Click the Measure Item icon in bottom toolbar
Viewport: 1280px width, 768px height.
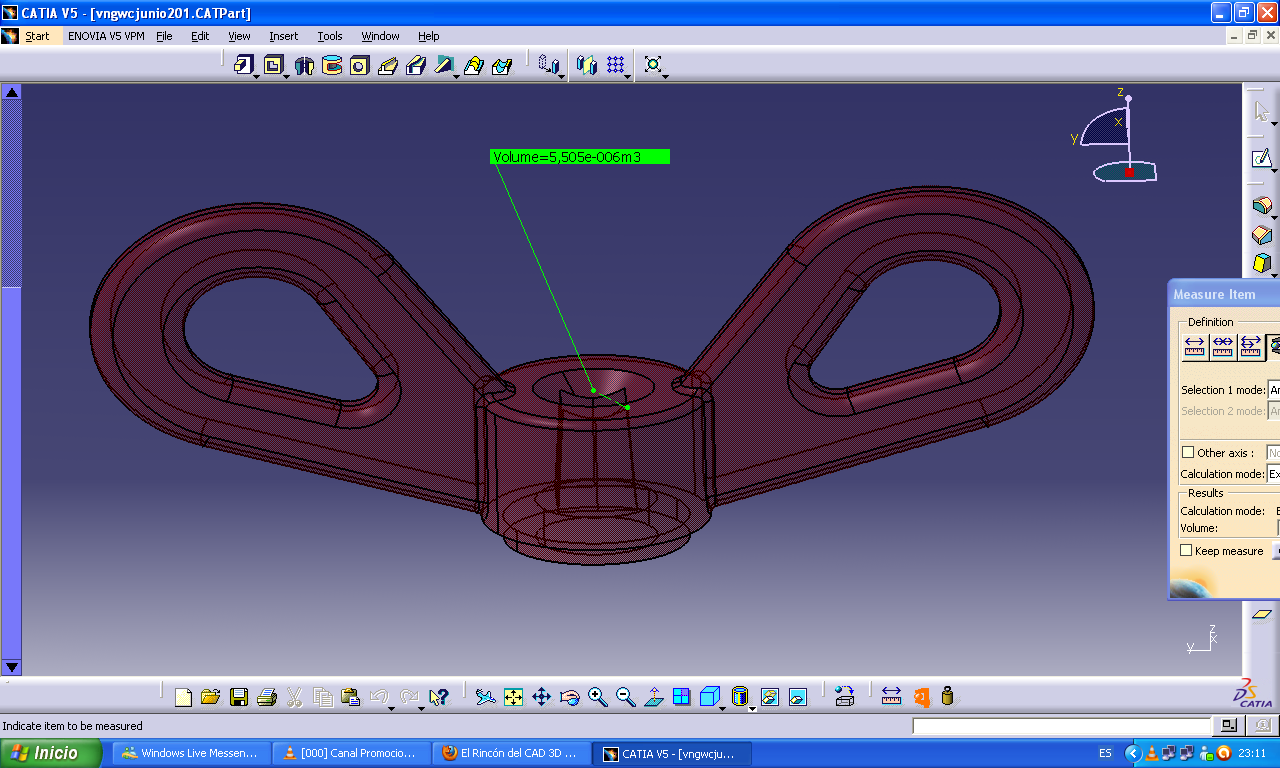point(920,697)
